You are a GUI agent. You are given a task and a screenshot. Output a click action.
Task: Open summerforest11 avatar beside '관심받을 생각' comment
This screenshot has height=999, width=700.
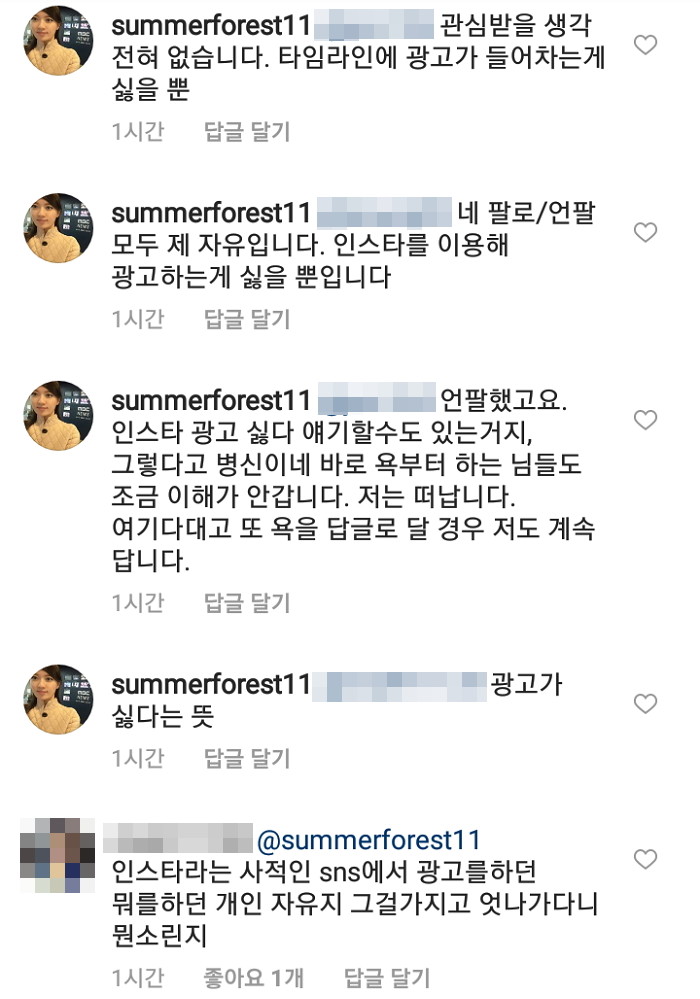tap(58, 40)
